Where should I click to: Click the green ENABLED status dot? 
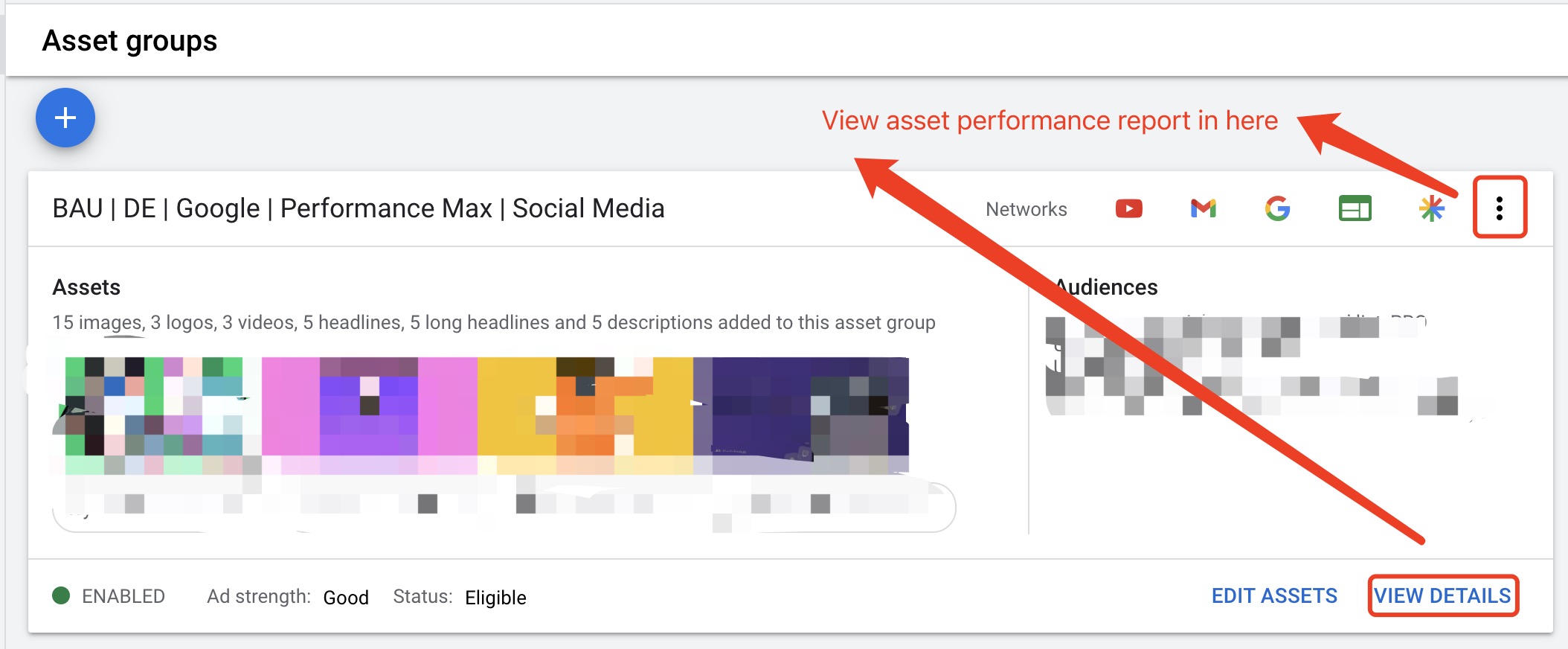pos(62,595)
